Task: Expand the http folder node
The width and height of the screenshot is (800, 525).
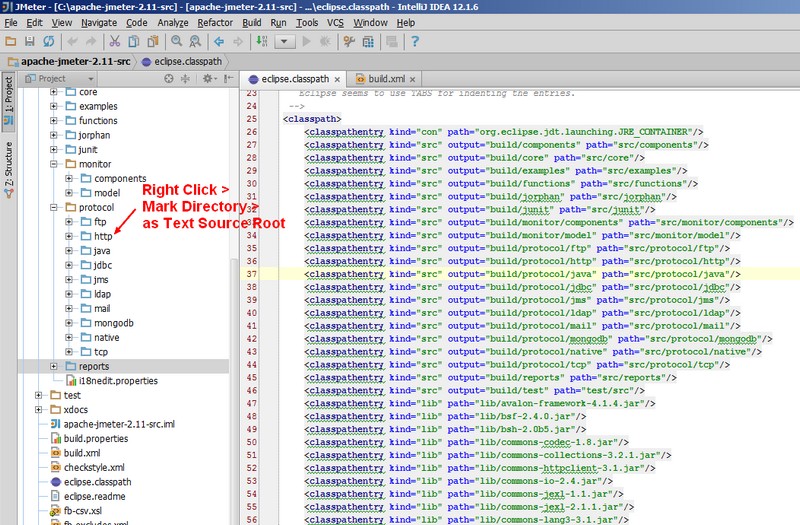Action: click(69, 236)
